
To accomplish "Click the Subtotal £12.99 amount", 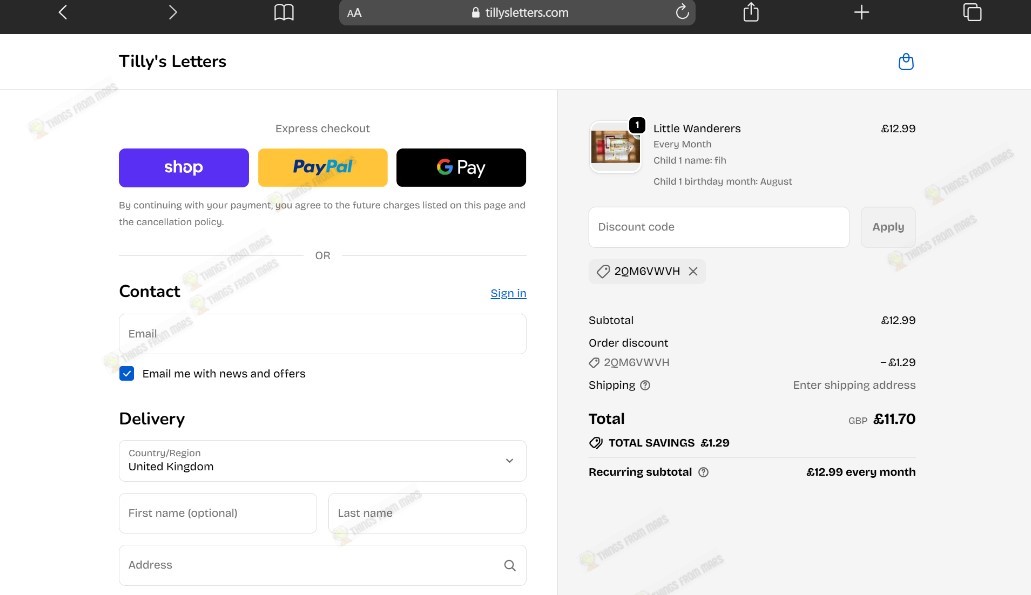I will (898, 320).
